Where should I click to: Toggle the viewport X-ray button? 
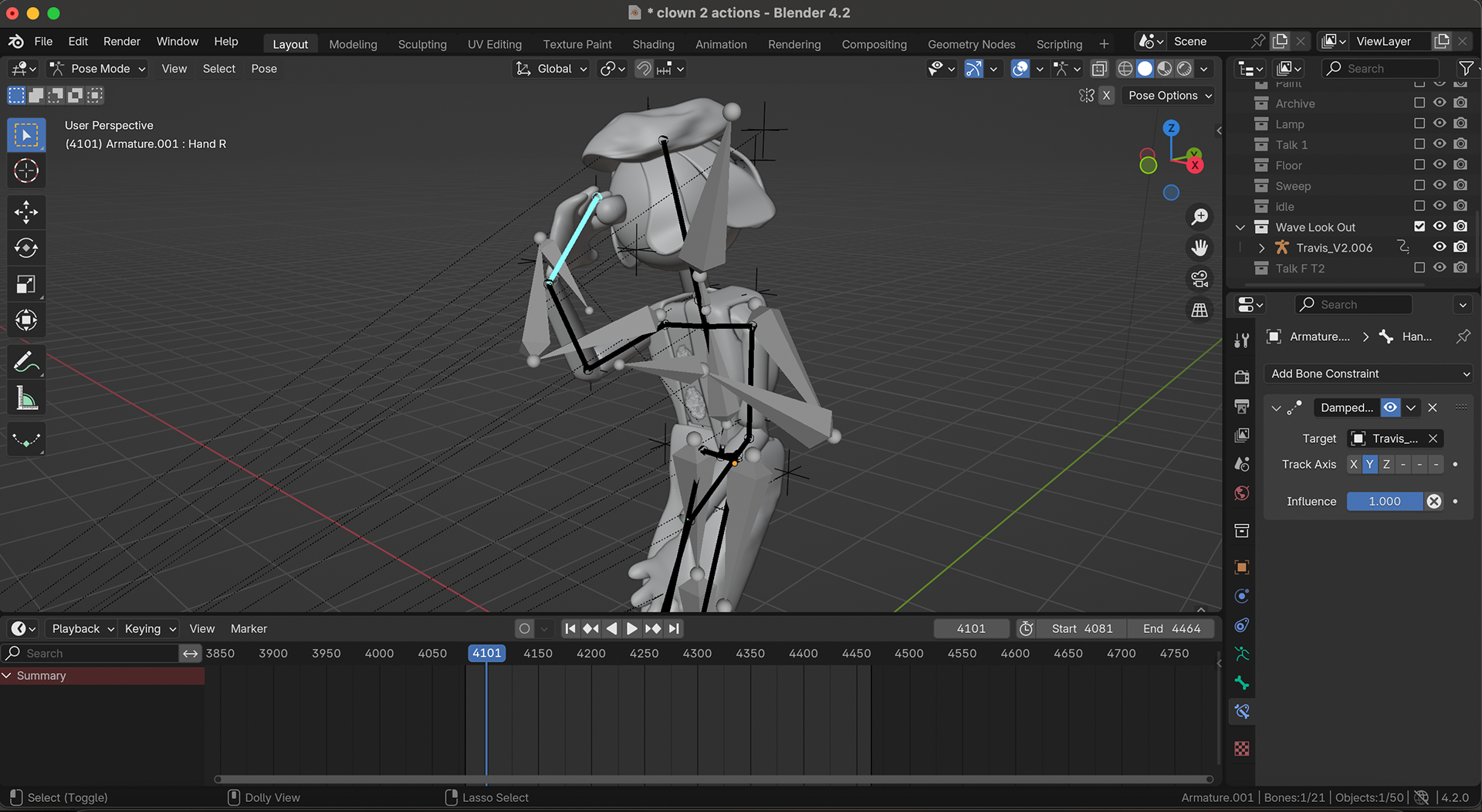[x=1099, y=69]
